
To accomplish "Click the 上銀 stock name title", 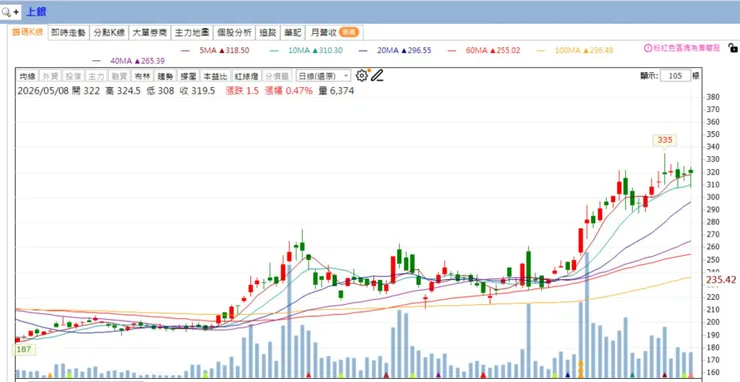I will tap(35, 12).
